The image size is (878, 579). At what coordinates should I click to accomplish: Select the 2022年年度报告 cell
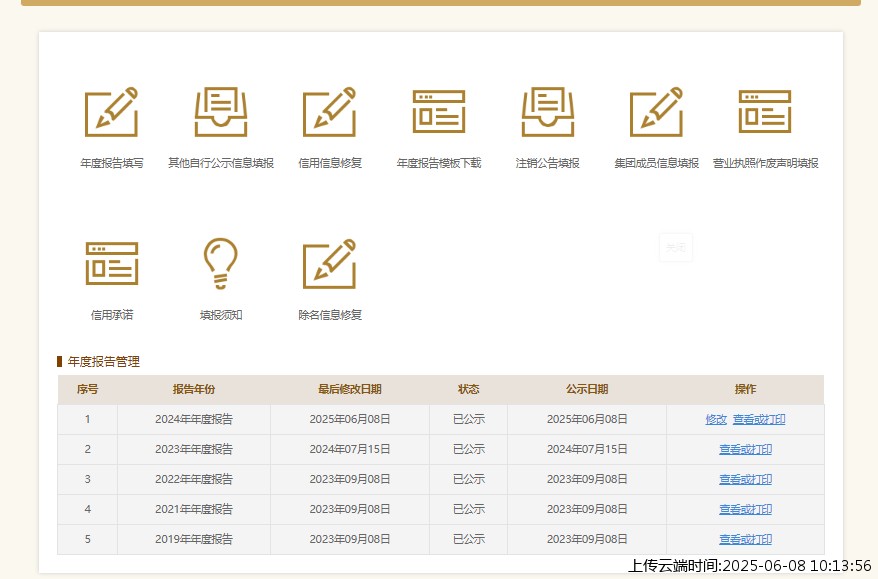tap(194, 479)
